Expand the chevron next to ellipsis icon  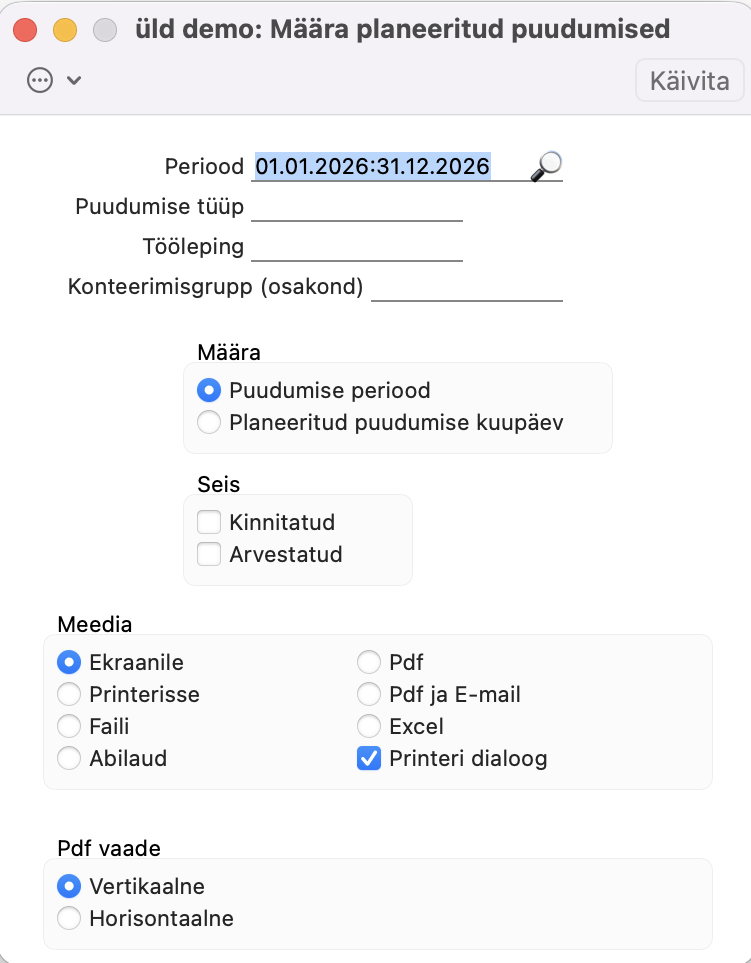click(x=74, y=80)
